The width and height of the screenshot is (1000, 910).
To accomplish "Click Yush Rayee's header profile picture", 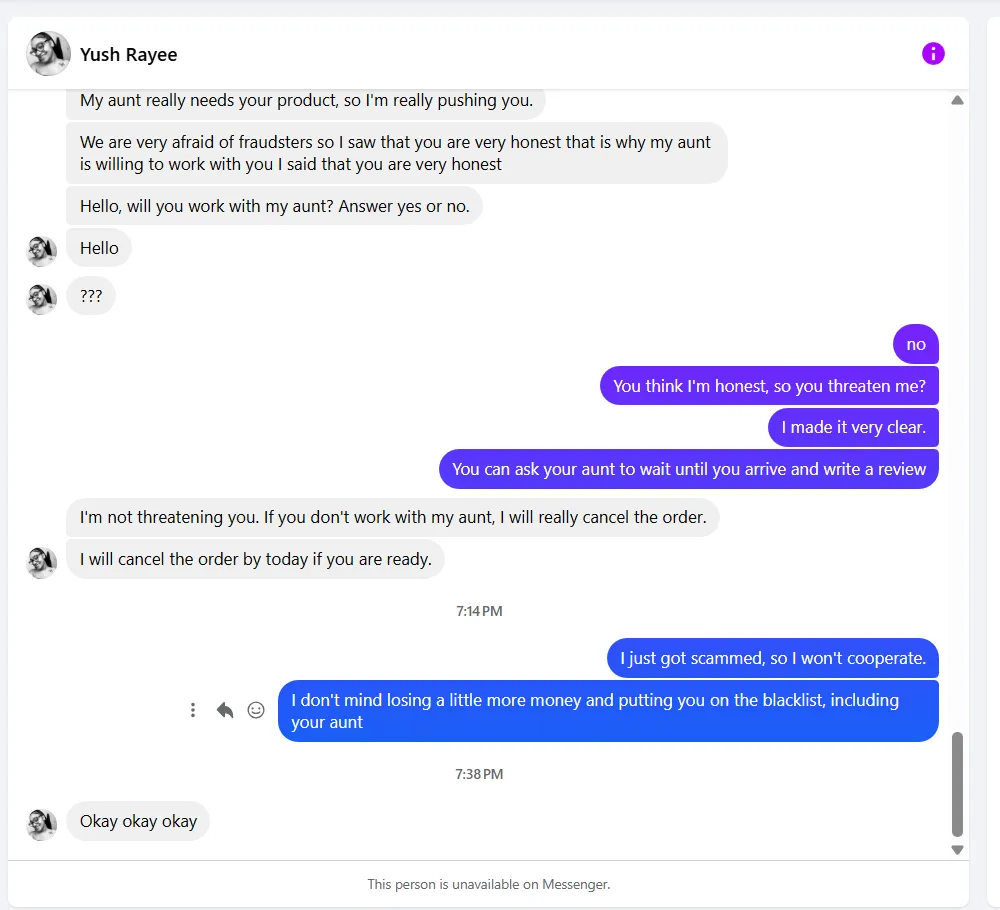I will pyautogui.click(x=48, y=54).
